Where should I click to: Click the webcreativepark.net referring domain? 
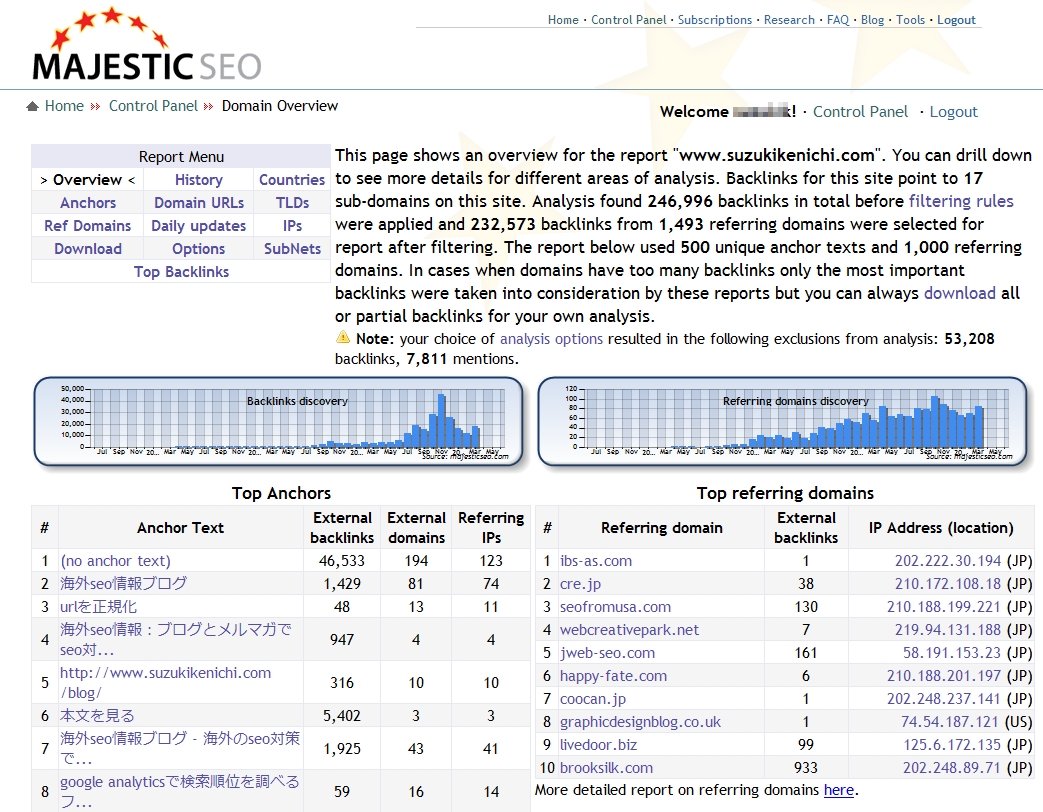629,630
